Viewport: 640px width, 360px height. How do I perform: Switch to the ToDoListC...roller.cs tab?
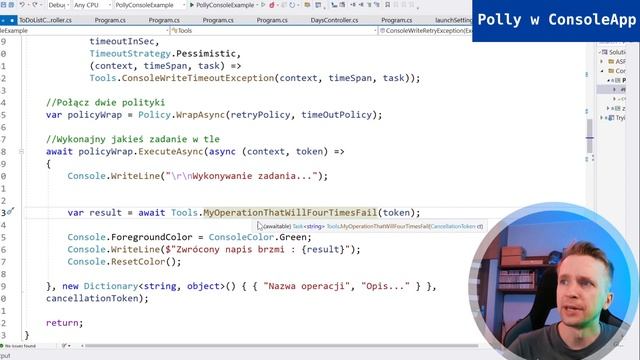(x=45, y=20)
